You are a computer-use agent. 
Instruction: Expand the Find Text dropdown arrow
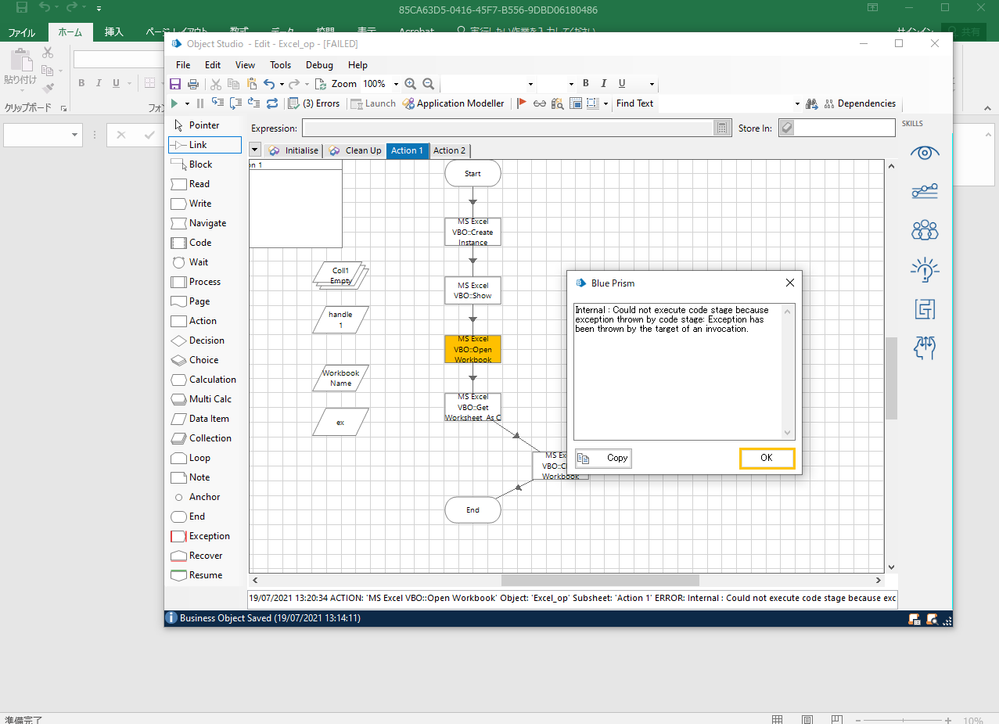click(796, 103)
